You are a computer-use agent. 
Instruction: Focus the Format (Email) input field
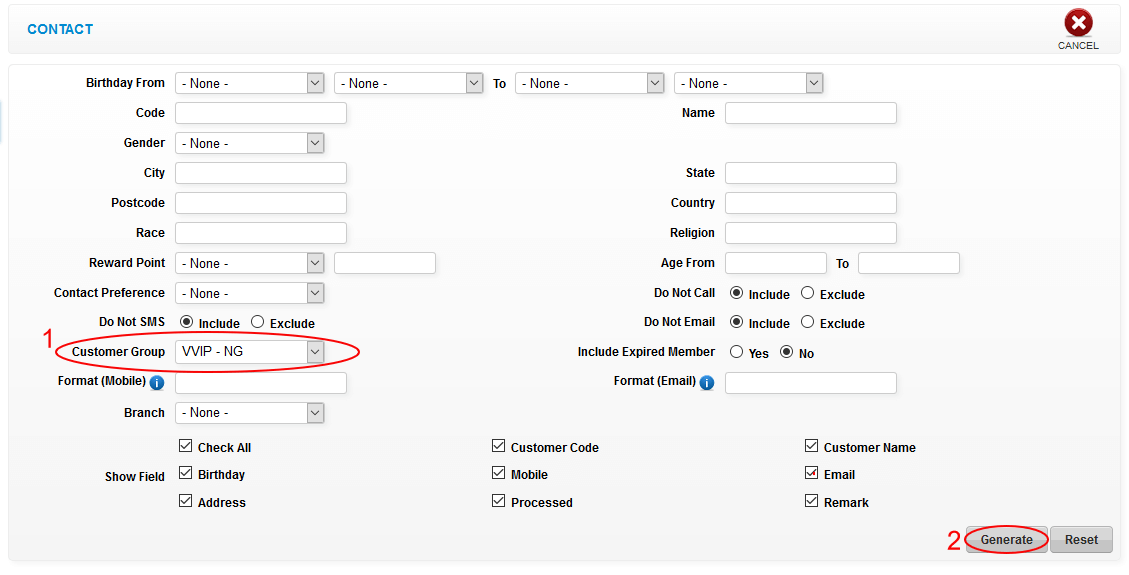[811, 383]
